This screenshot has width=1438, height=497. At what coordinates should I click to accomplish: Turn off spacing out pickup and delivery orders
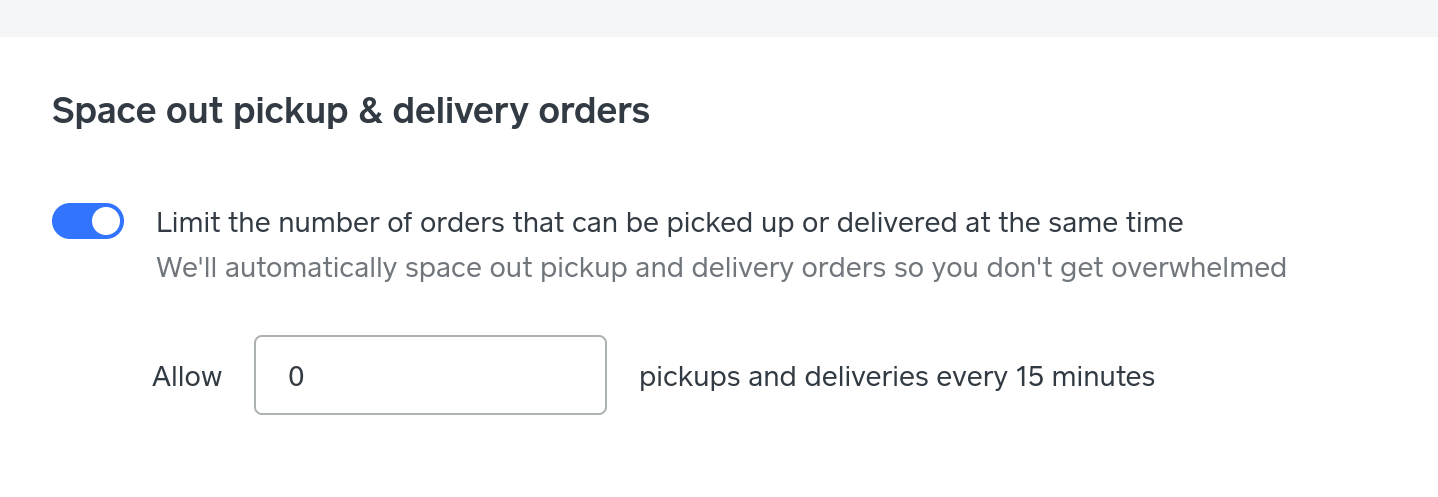(88, 221)
